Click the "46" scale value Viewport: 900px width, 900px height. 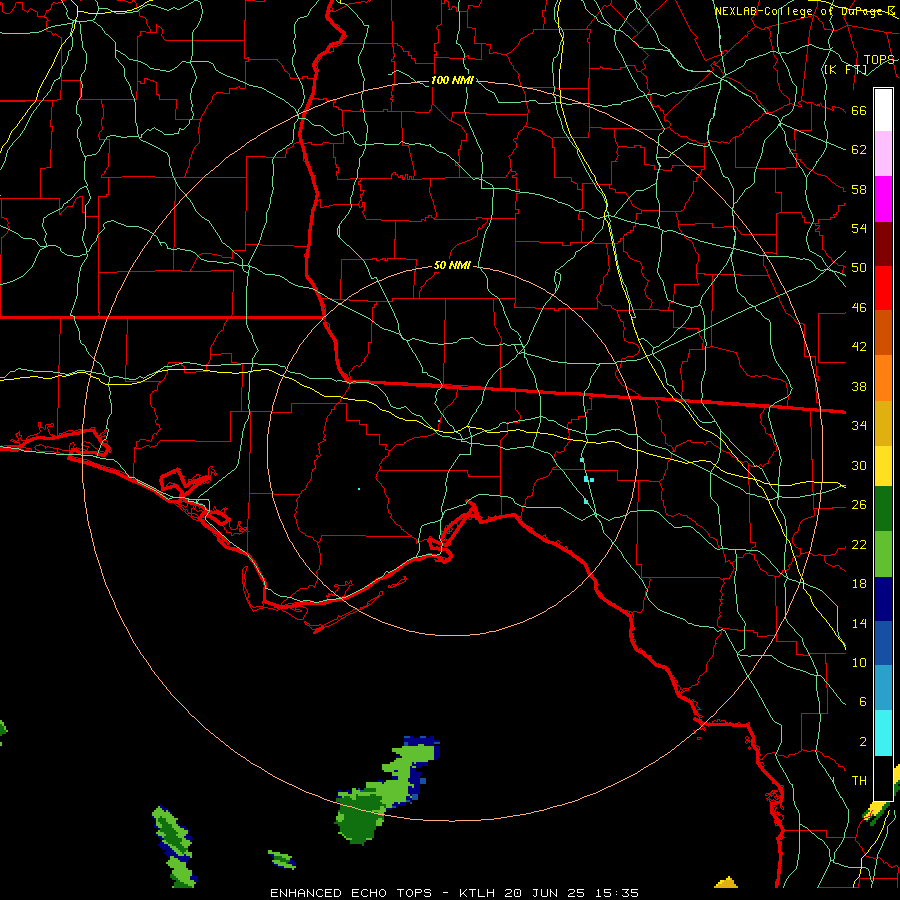click(859, 308)
